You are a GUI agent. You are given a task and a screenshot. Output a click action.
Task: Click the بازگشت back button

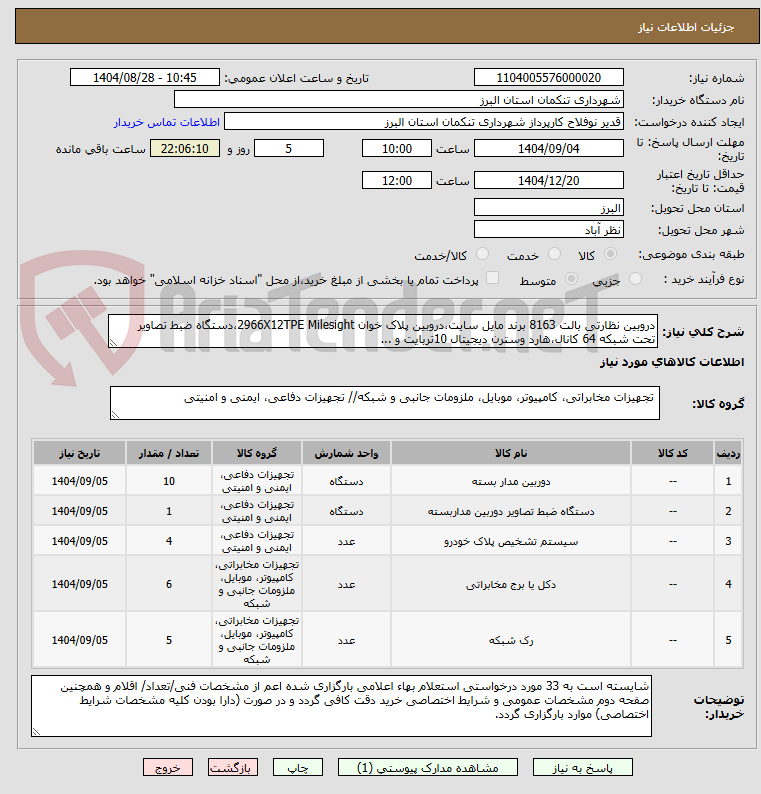(233, 768)
